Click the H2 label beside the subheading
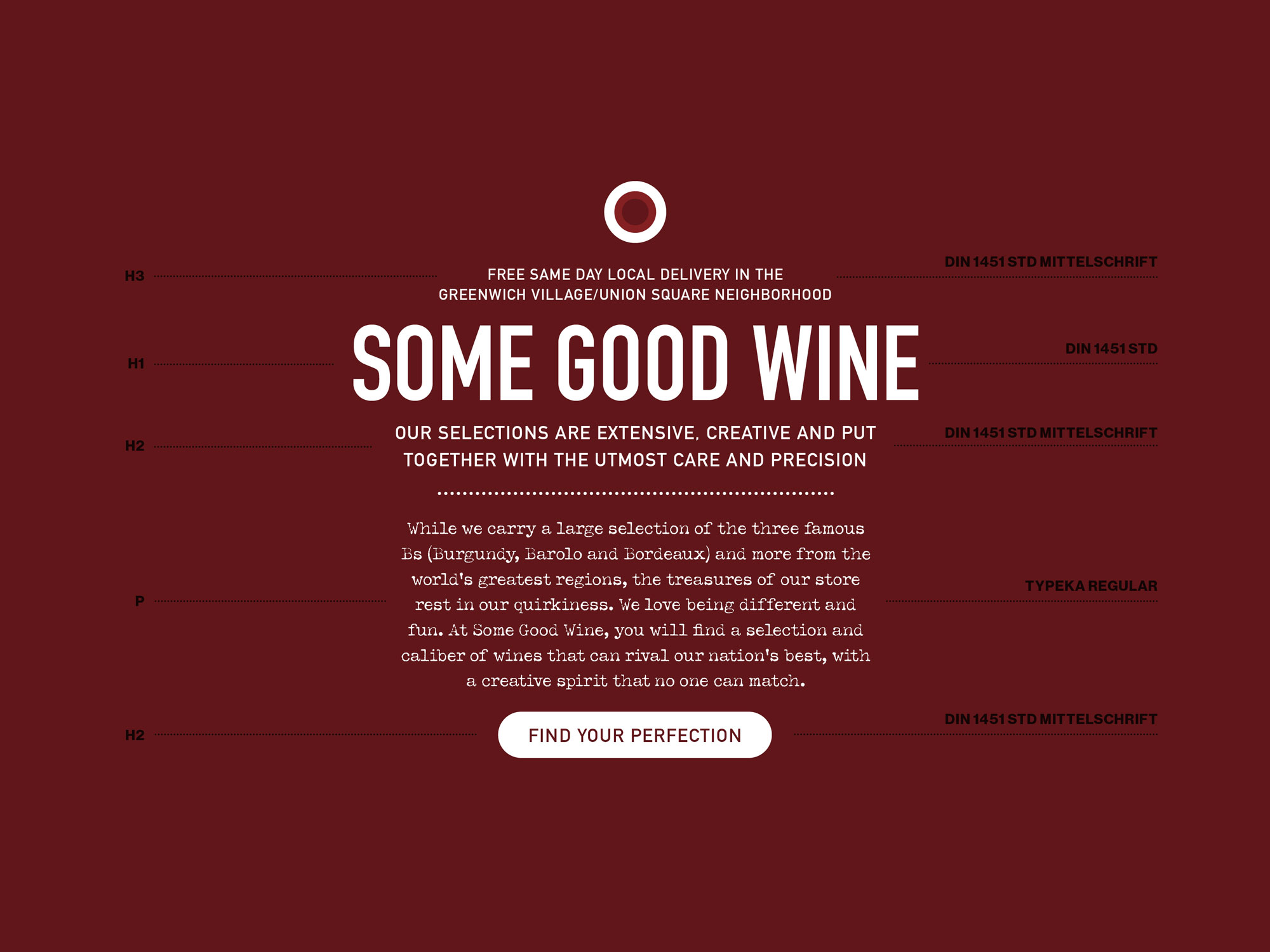The image size is (1270, 952). 135,446
